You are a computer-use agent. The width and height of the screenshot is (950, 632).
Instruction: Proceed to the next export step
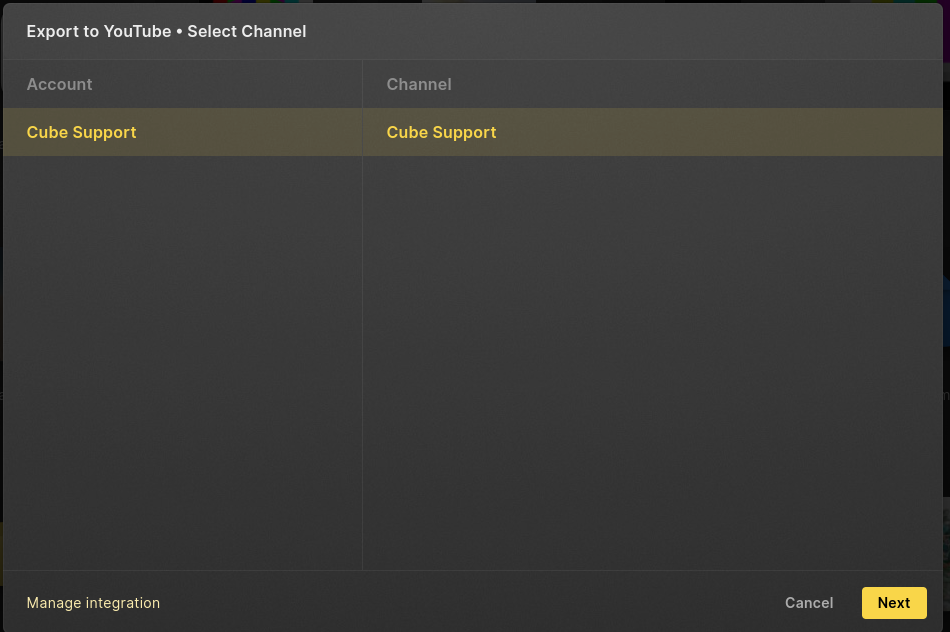pos(894,603)
